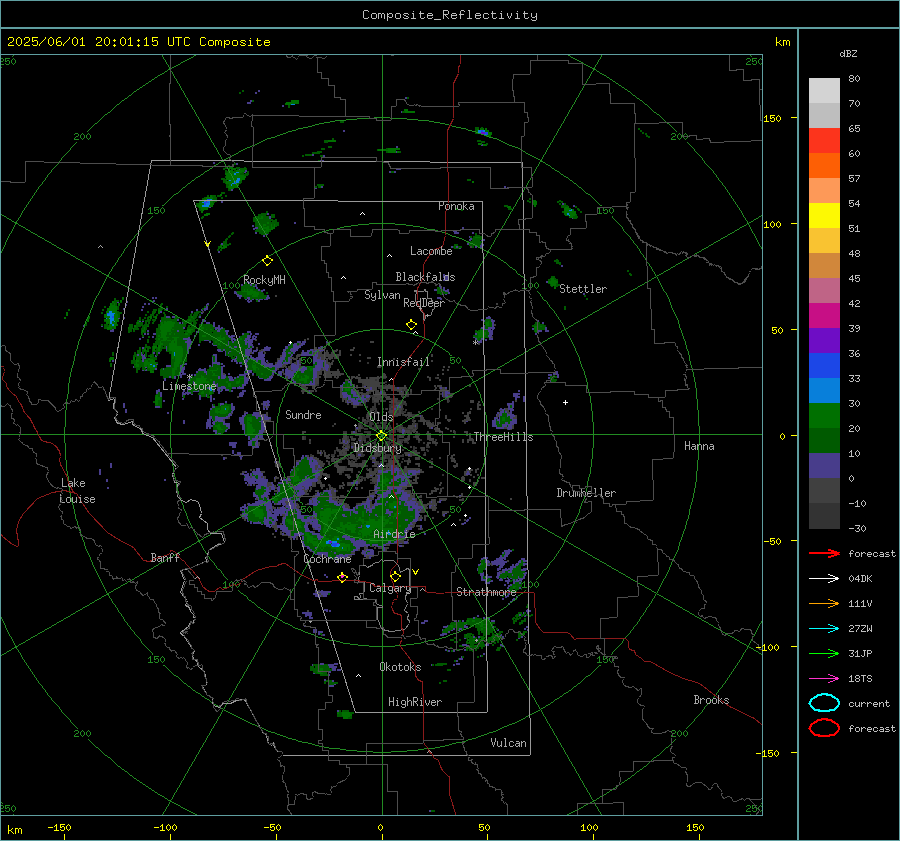The image size is (900, 841).
Task: Click the red forecast arrow in legend
Action: click(x=824, y=553)
